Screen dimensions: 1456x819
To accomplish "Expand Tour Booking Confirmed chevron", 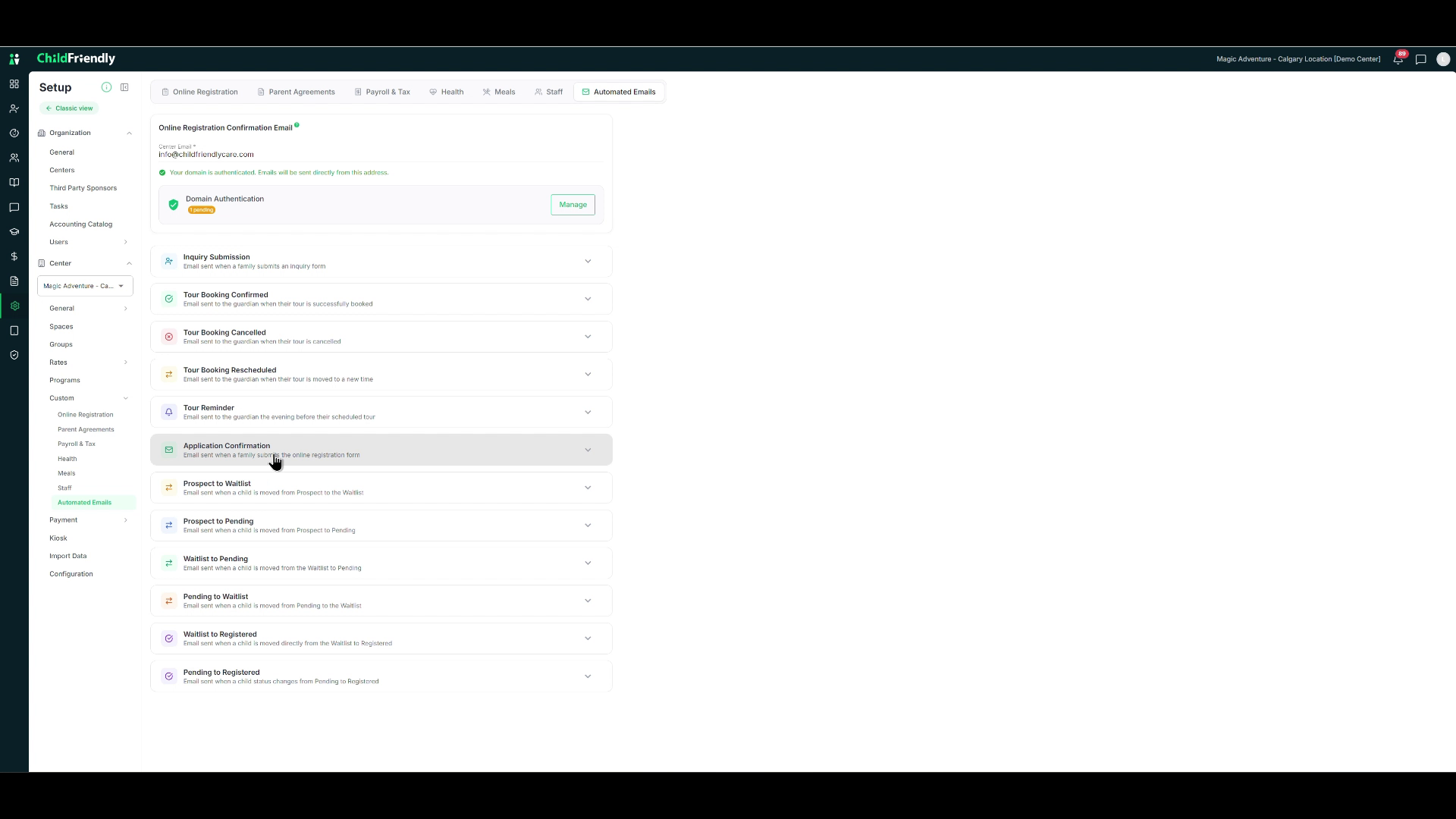I will pyautogui.click(x=588, y=299).
